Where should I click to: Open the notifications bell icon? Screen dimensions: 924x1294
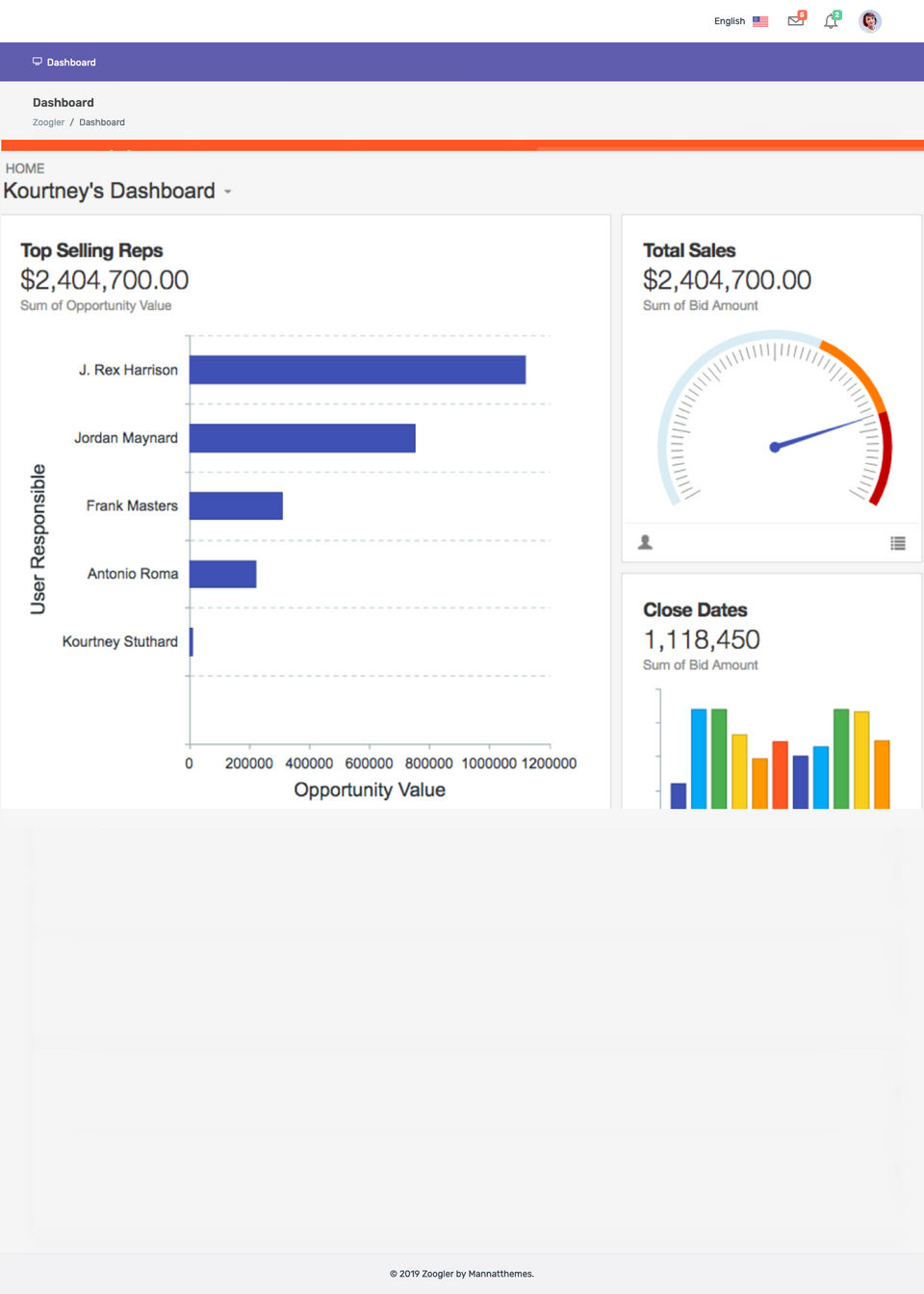[831, 21]
